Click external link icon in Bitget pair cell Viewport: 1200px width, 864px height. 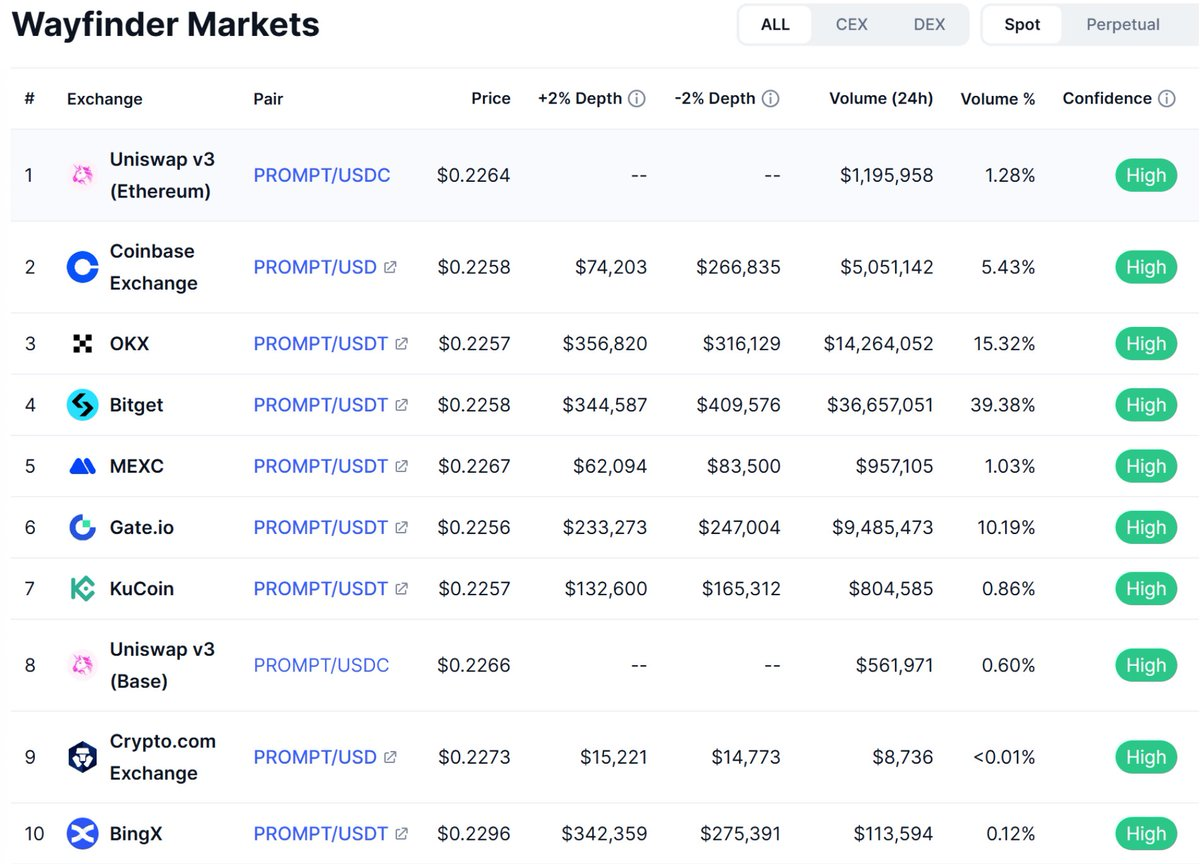point(402,405)
